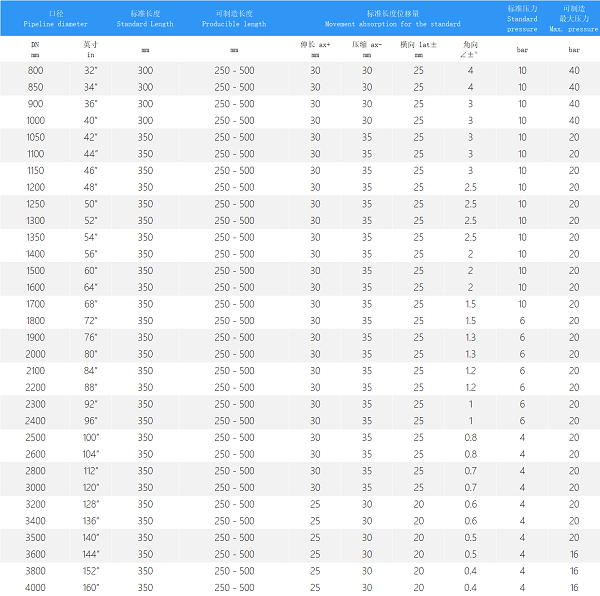This screenshot has height=596, width=600.
Task: Select DN cell 1600
Action: point(35,287)
